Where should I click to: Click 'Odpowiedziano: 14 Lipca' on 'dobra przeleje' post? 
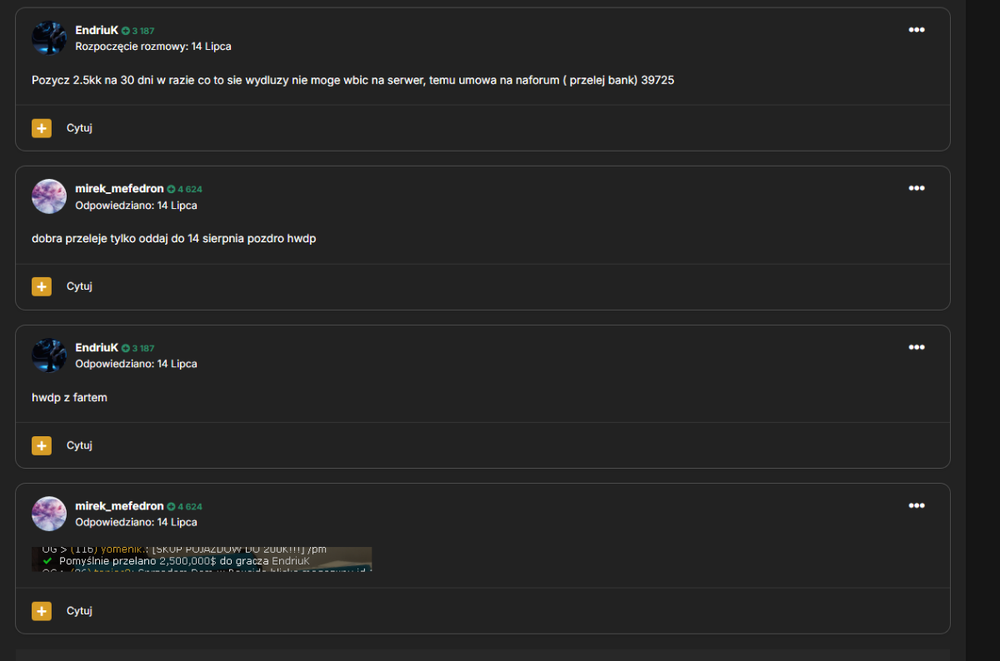[x=136, y=205]
